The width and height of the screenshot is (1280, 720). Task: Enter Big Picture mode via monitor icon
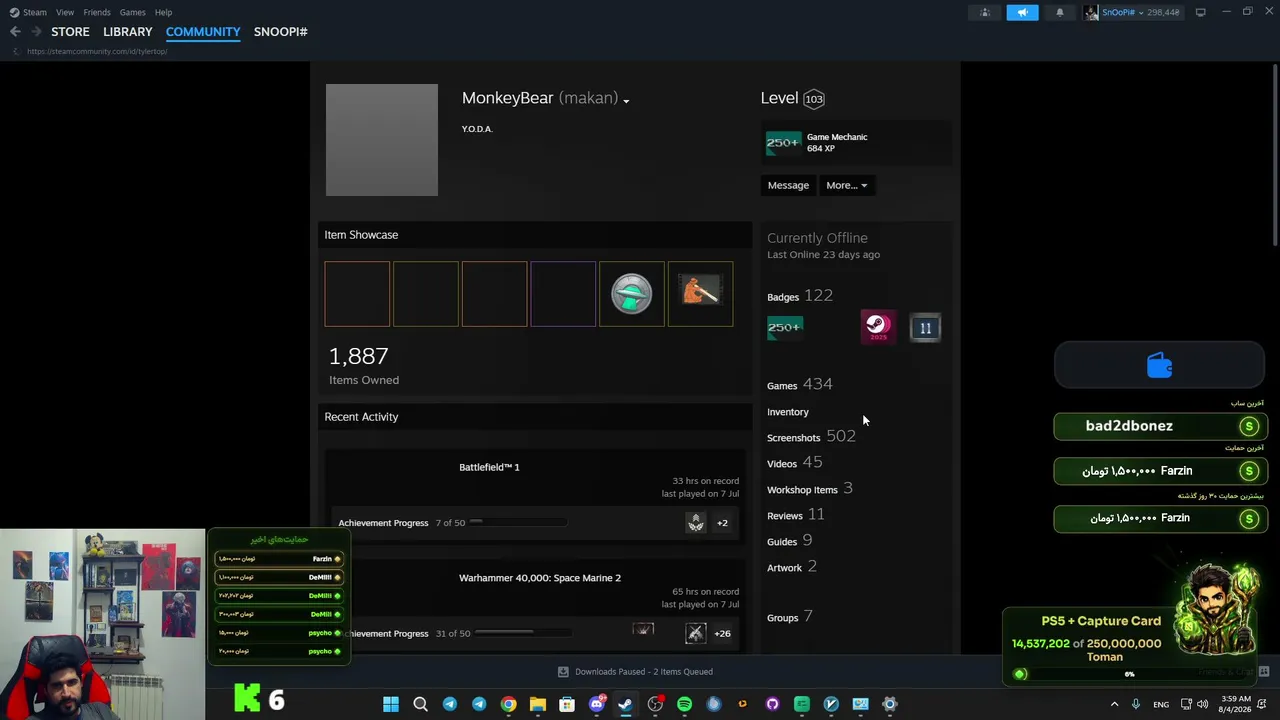[x=1200, y=12]
